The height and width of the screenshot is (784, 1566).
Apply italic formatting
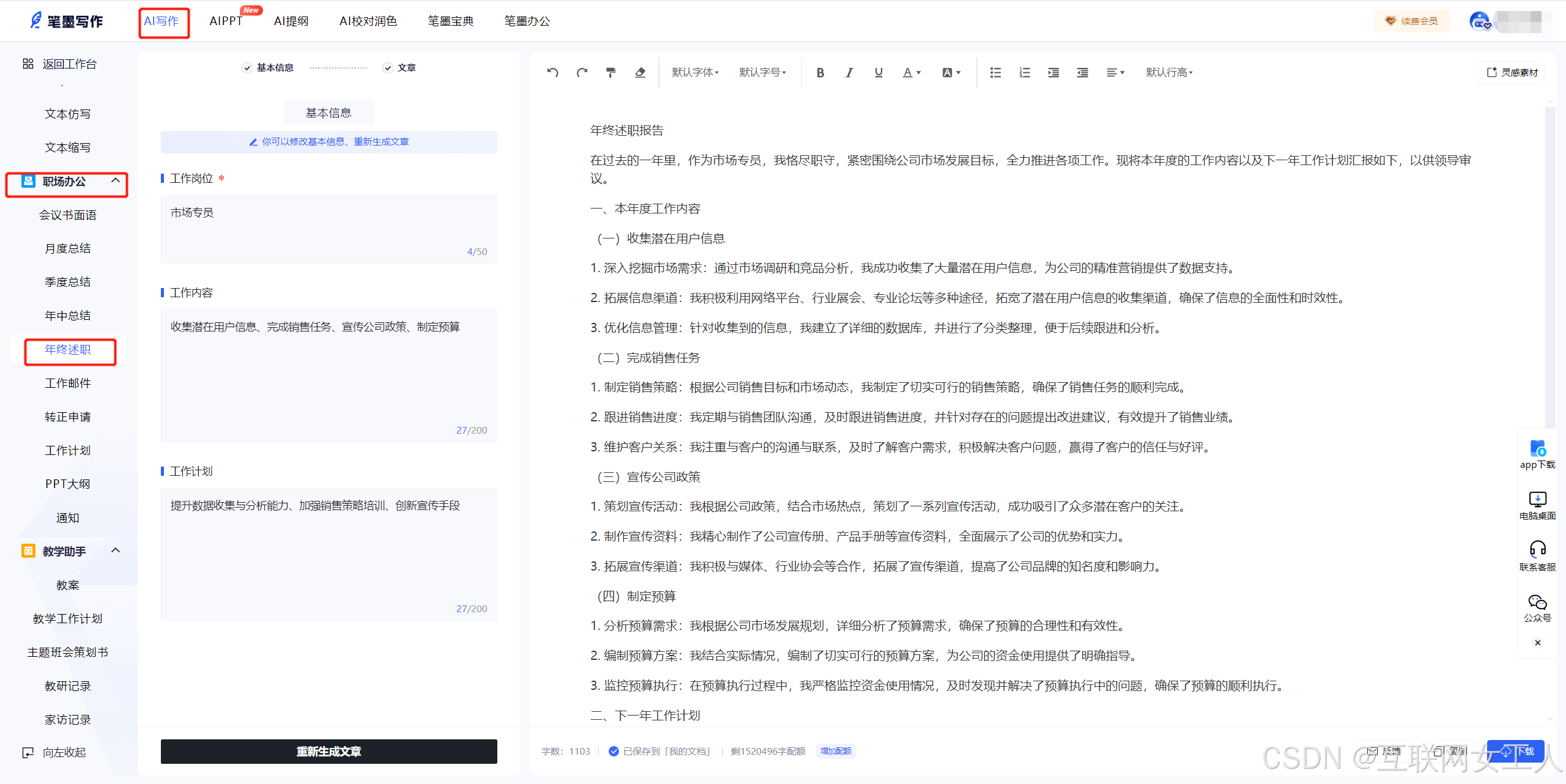point(849,73)
